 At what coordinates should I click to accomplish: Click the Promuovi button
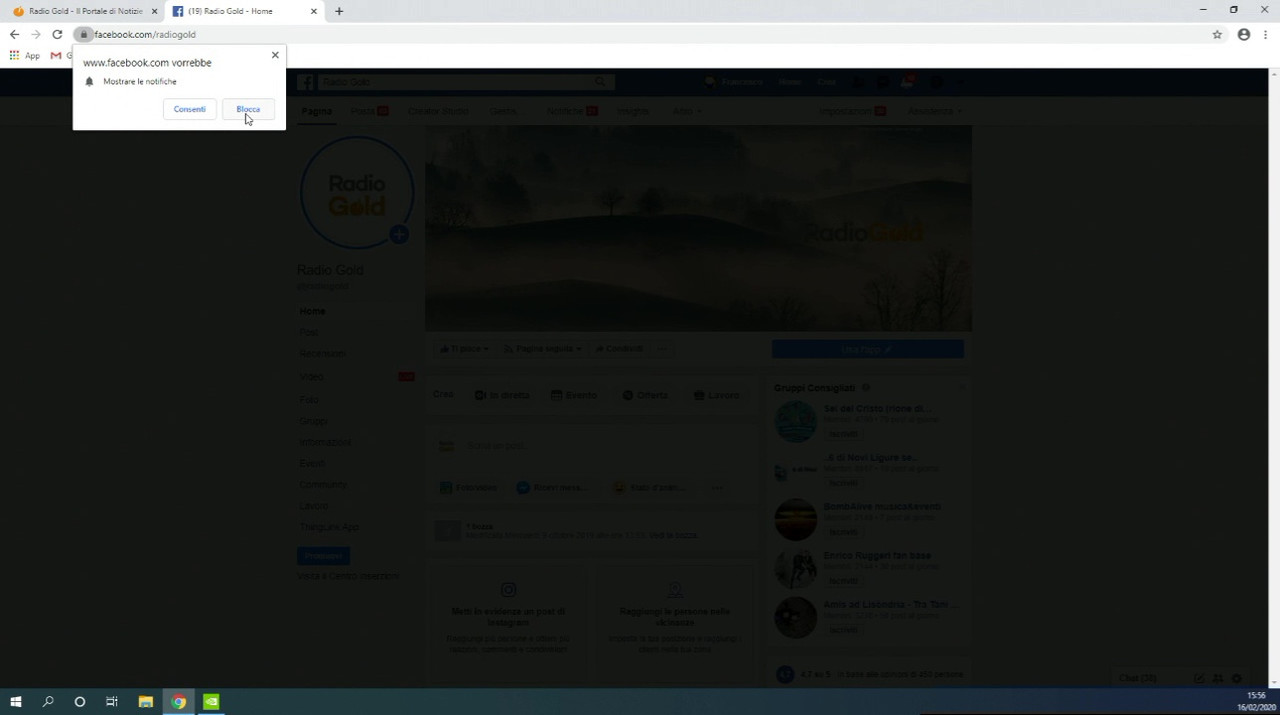323,556
